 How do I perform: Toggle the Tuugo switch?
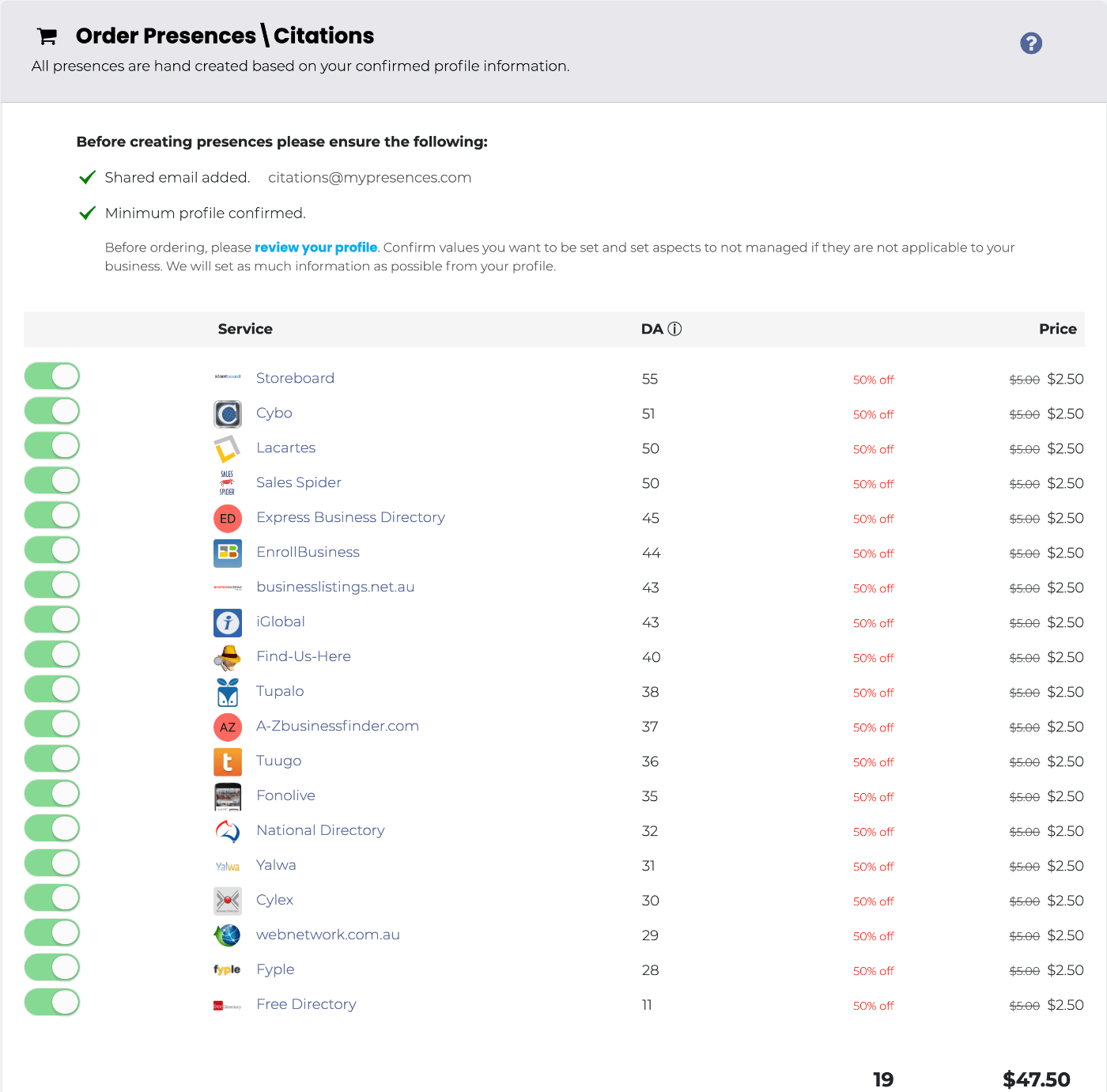[52, 759]
